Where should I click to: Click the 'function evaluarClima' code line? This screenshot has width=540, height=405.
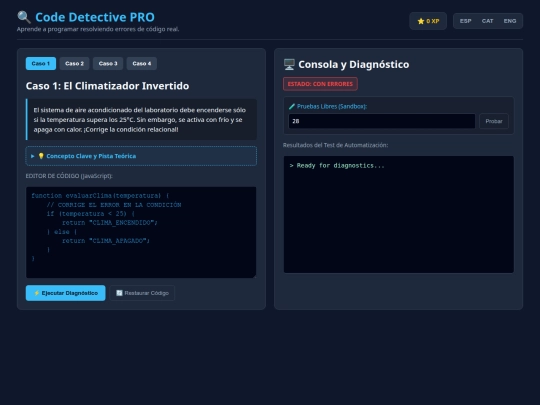[100, 196]
